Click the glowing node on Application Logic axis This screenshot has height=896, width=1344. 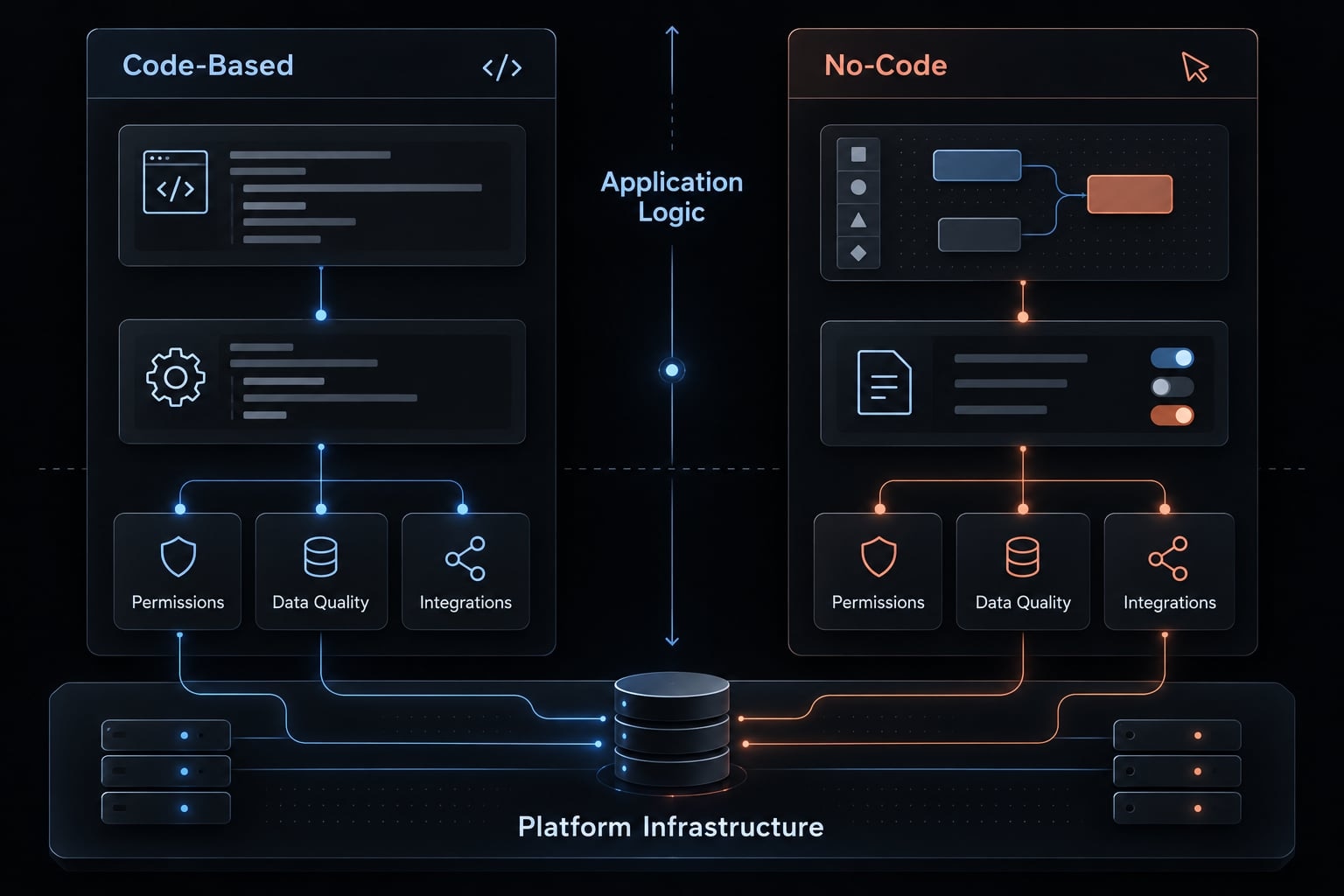tap(672, 370)
